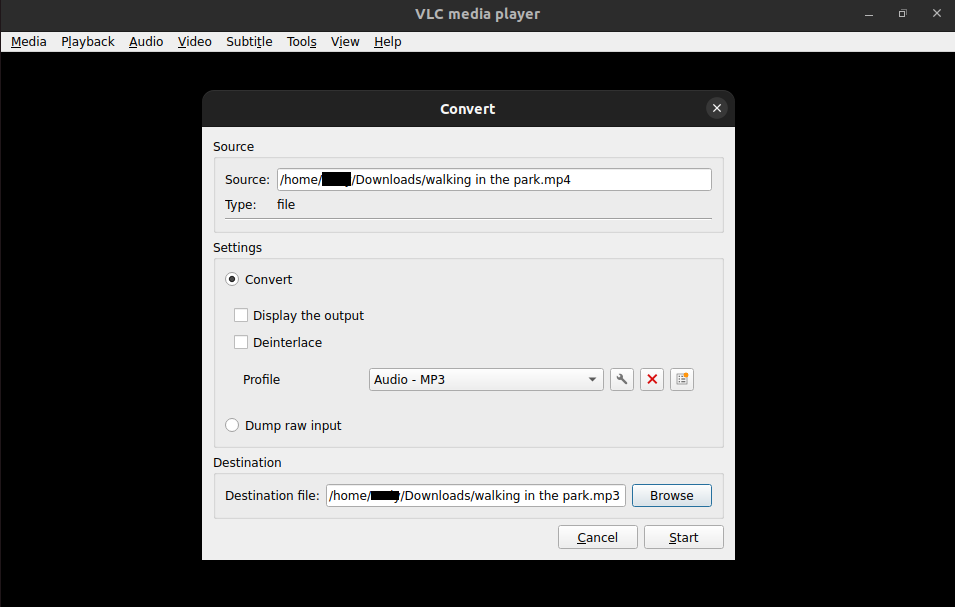
Task: Open the Tools menu
Action: 301,41
